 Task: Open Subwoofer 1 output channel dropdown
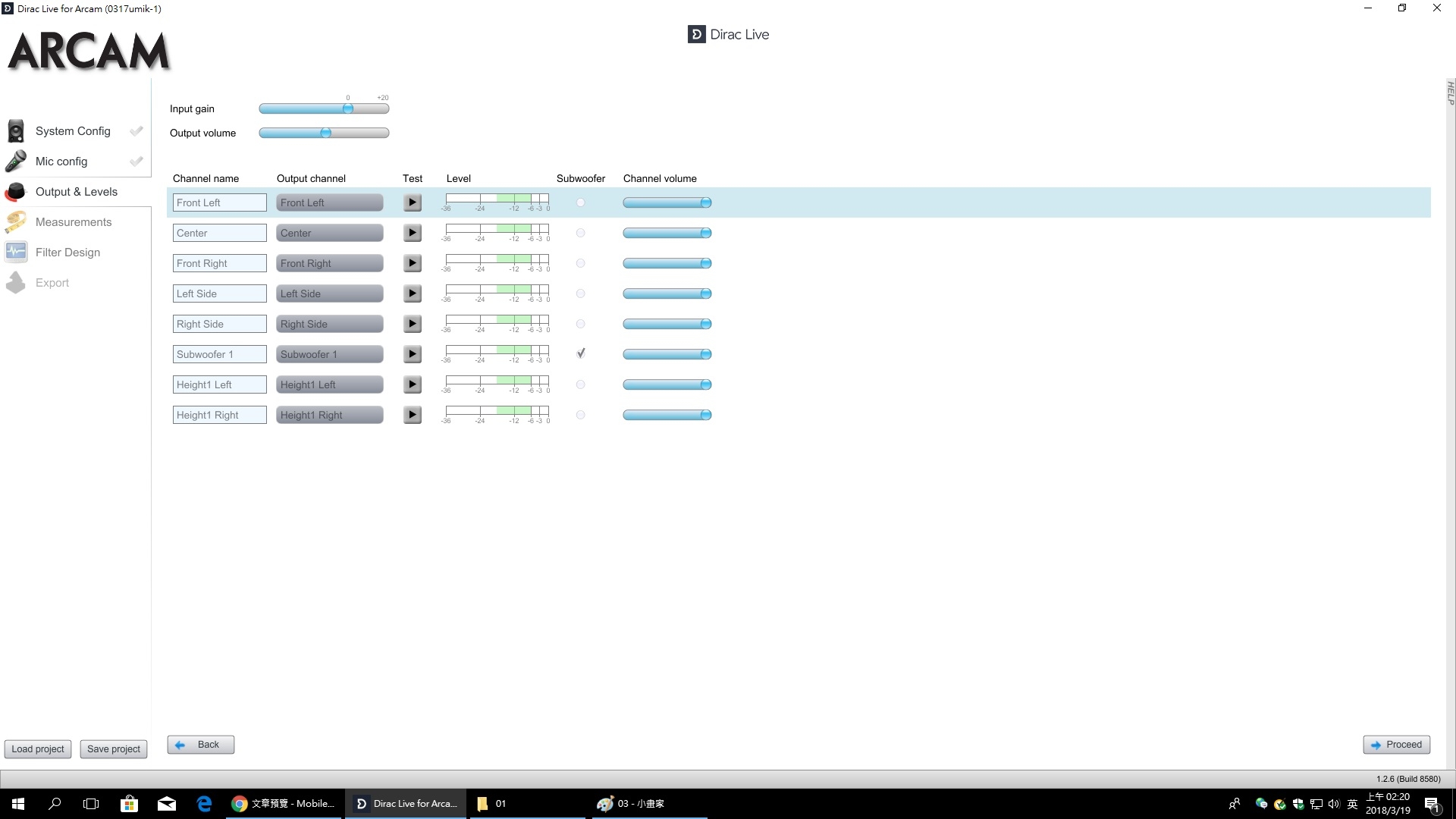329,354
